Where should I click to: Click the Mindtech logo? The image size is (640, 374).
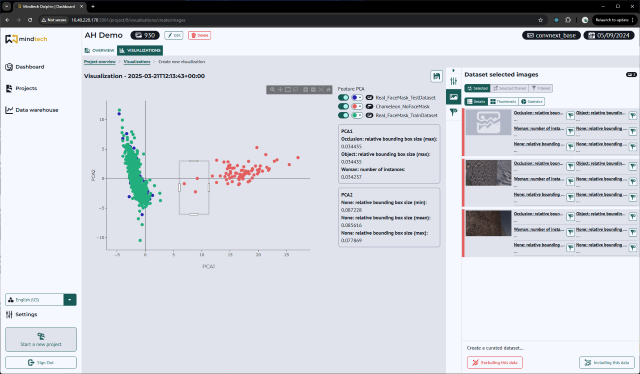pos(26,39)
